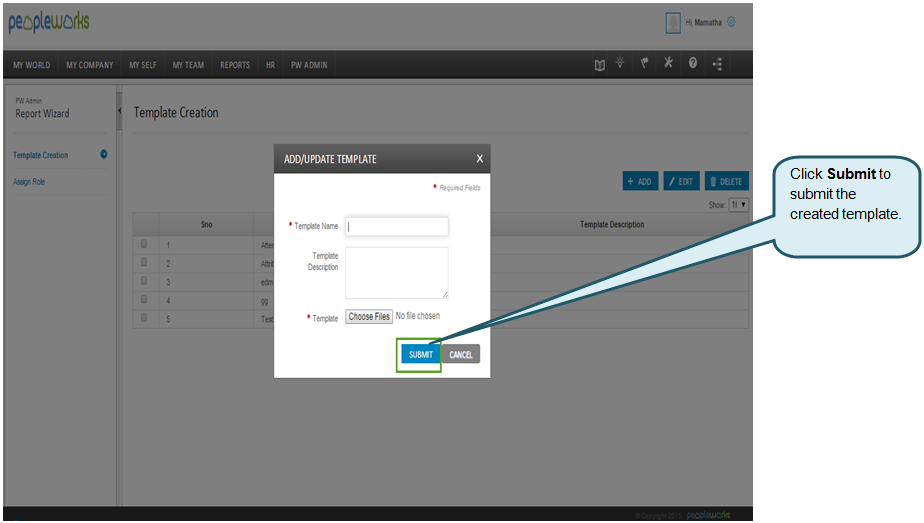Click the org hierarchy tree icon

[x=717, y=65]
